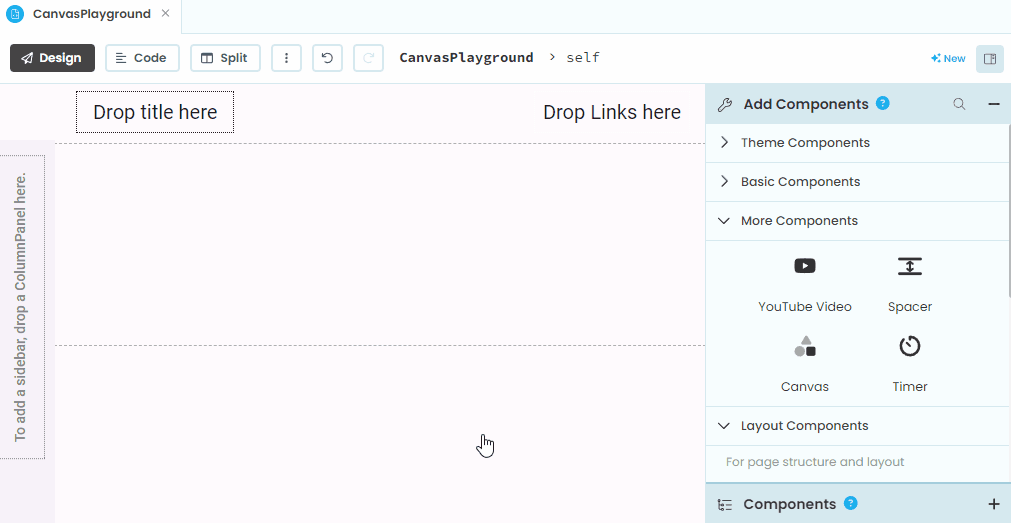
Task: Click the Drop Links here slot
Action: (x=612, y=112)
